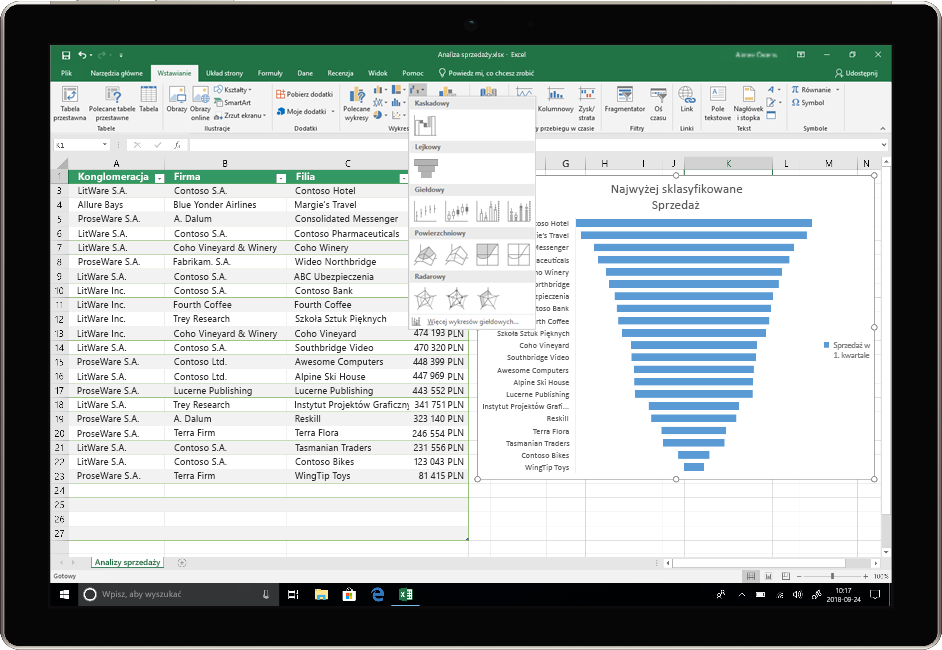
Task: Switch to the Układ strony tab
Action: 225,73
